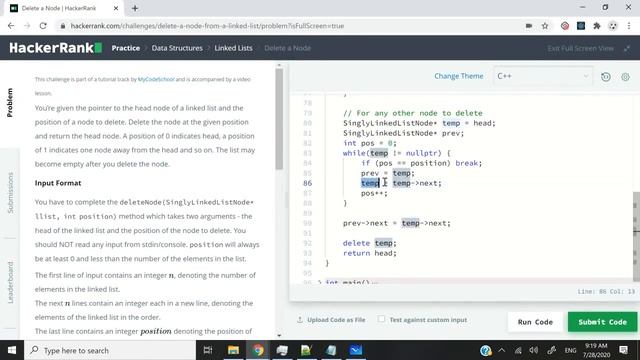Click the code editor vertical scrollbar
This screenshot has width=640, height=360.
point(636,236)
